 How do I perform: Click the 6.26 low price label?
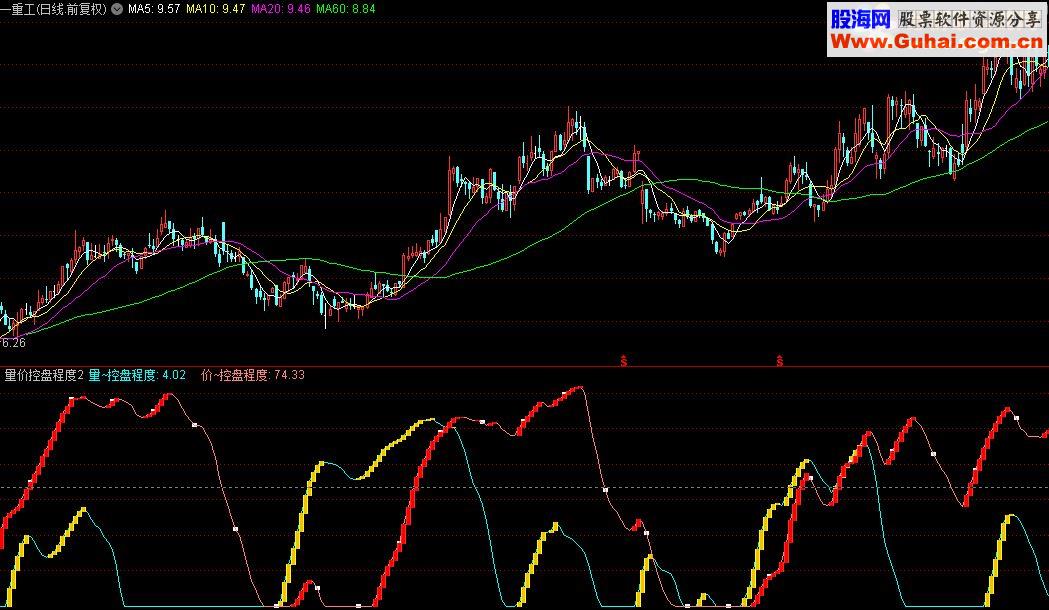tap(13, 343)
